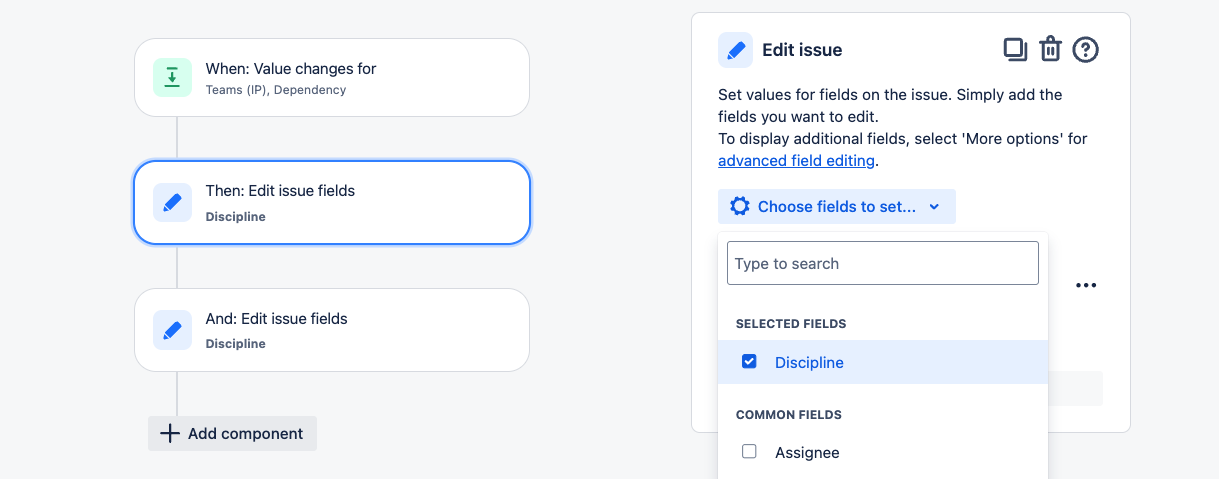Focus the Type to search field
This screenshot has width=1219, height=479.
883,263
